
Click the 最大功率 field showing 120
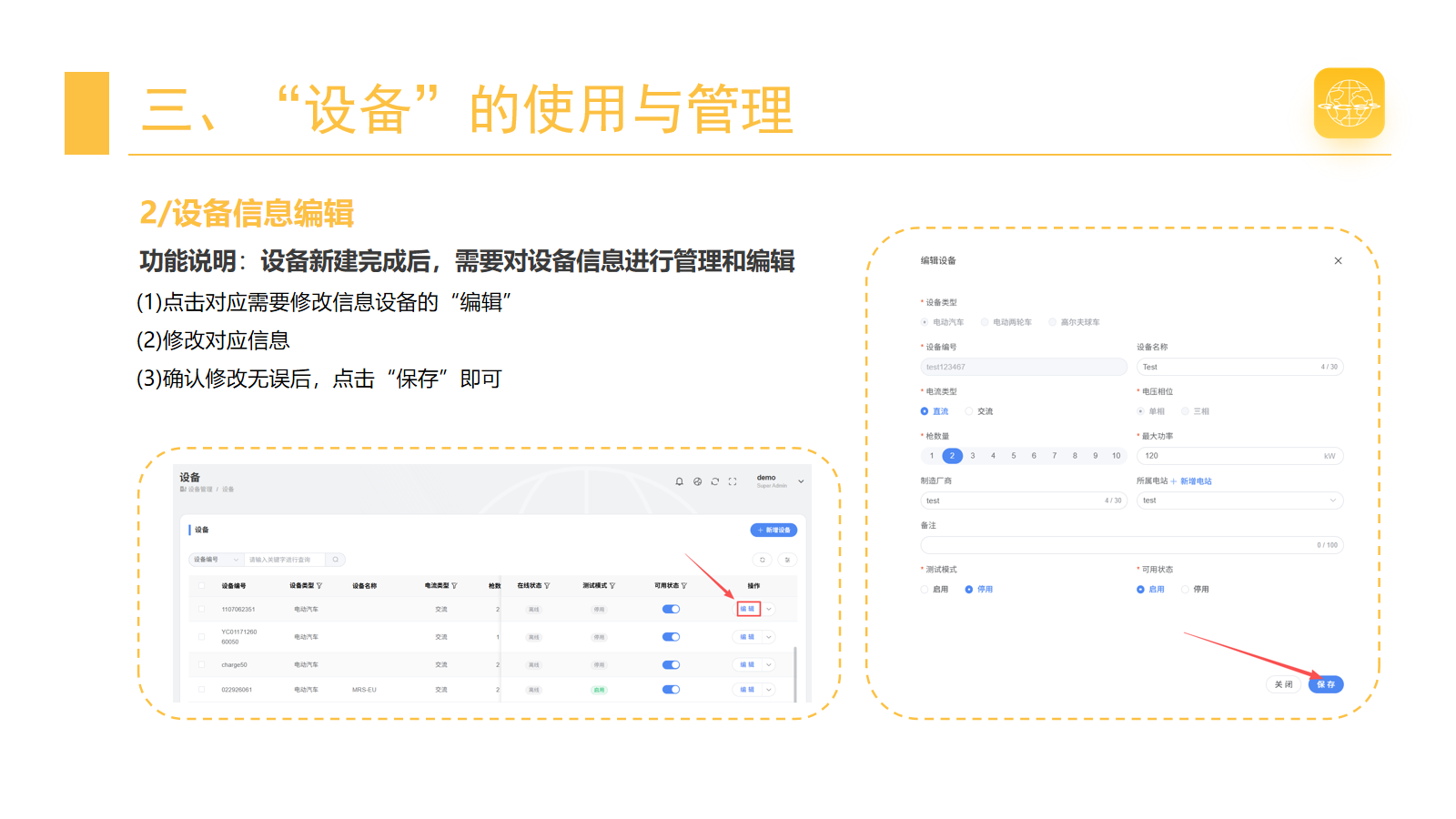pos(1239,456)
